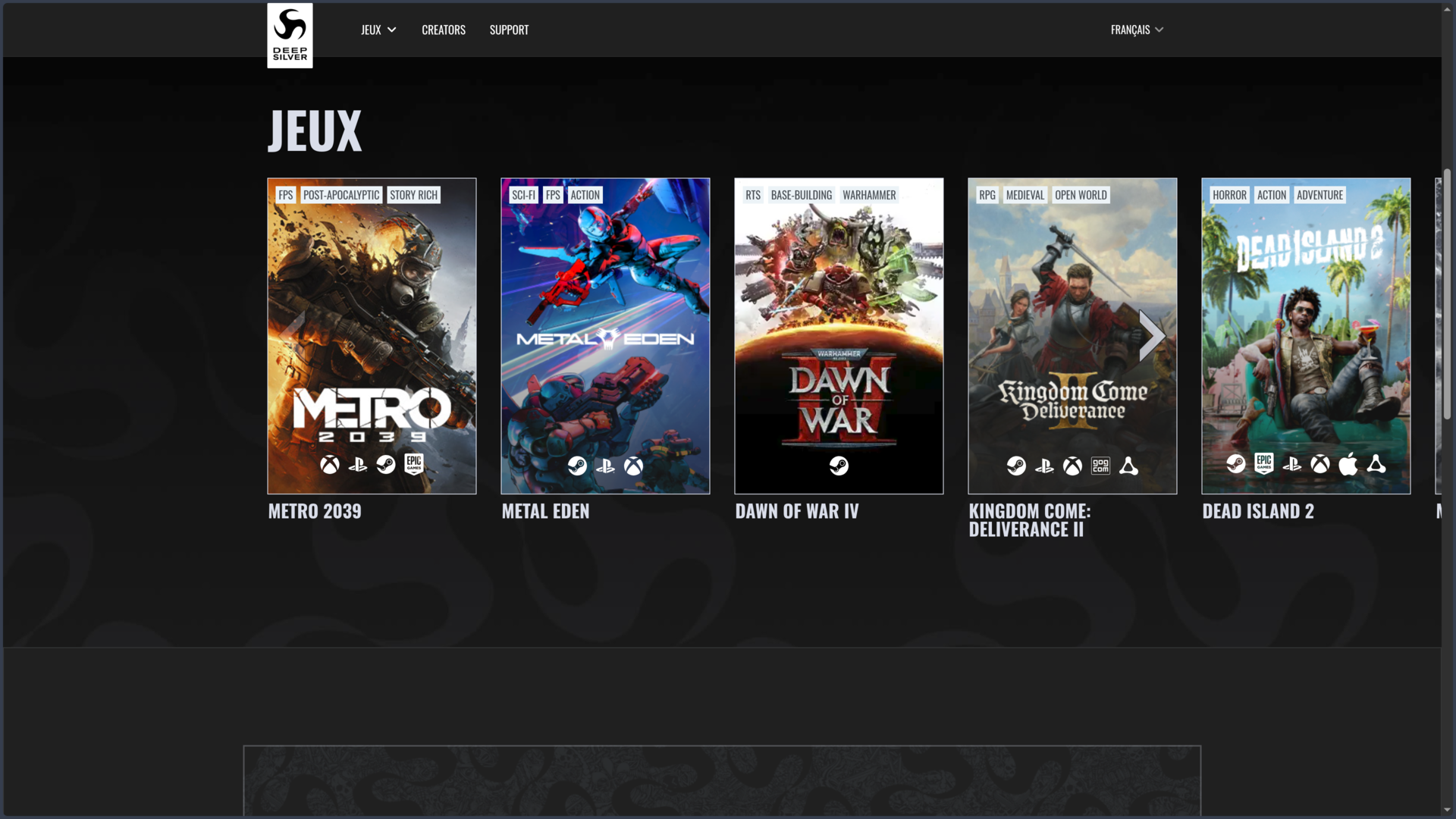This screenshot has height=819, width=1456.
Task: Select the OPEN WORLD tag
Action: tap(1081, 195)
